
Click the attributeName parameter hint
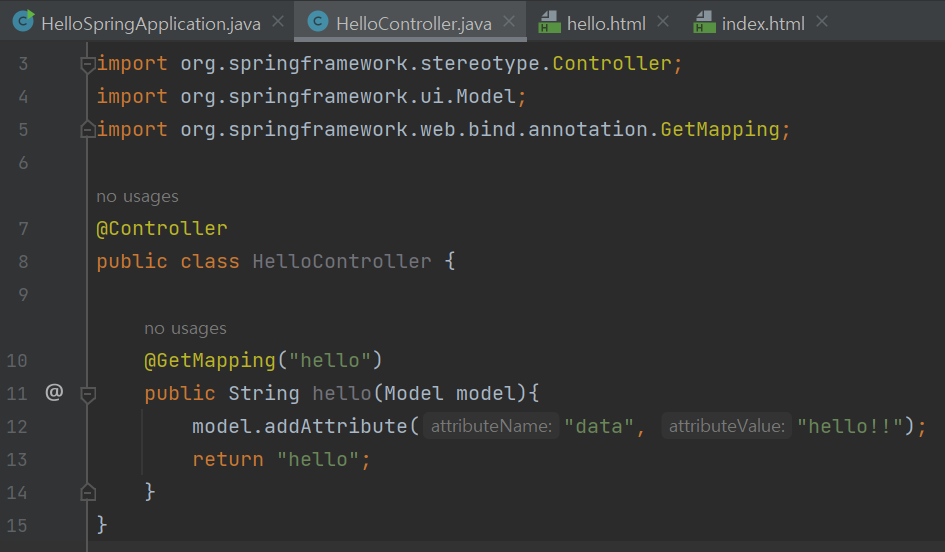point(491,426)
